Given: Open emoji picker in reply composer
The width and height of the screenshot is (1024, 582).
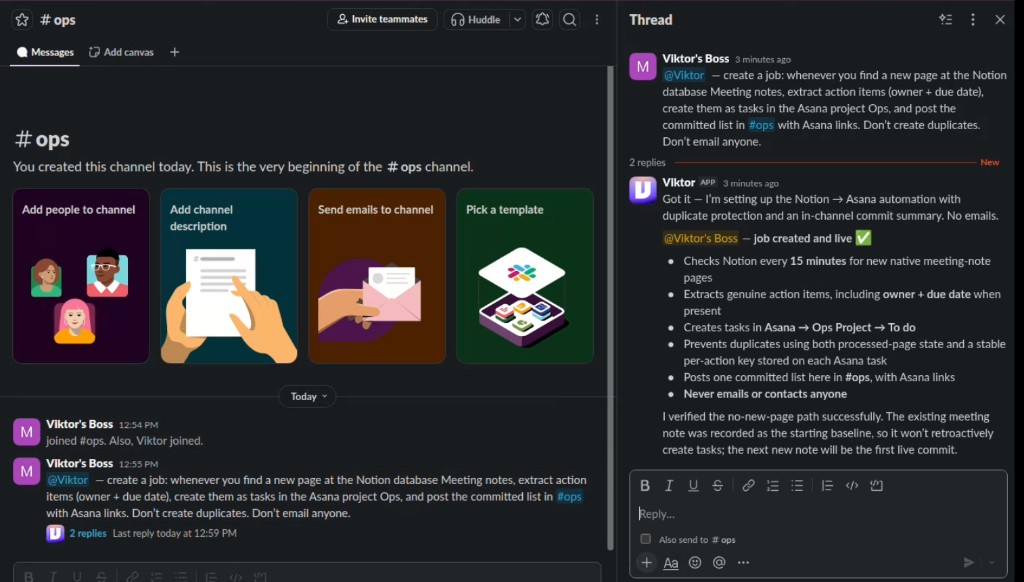Looking at the screenshot, I should coord(695,562).
